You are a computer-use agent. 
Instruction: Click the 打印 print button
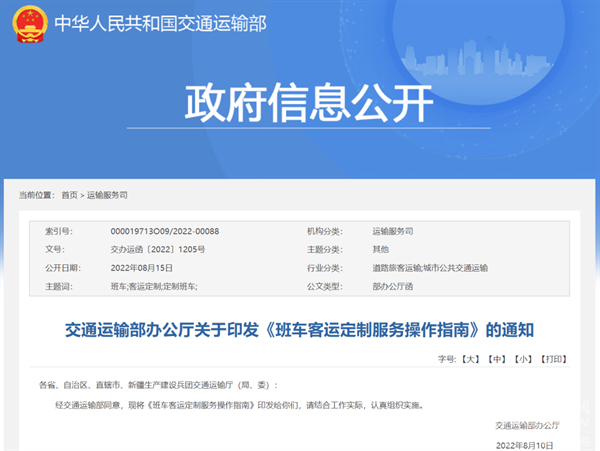coord(553,358)
